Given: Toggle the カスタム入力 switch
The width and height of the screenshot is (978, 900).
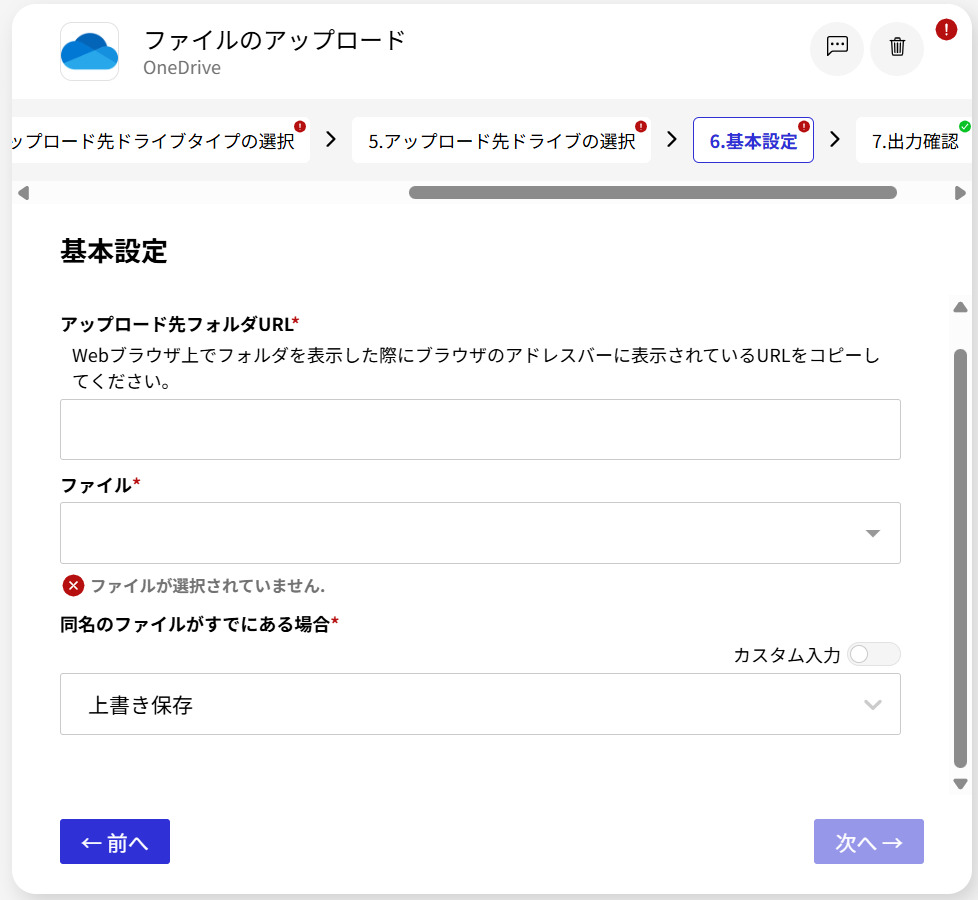Looking at the screenshot, I should tap(873, 654).
